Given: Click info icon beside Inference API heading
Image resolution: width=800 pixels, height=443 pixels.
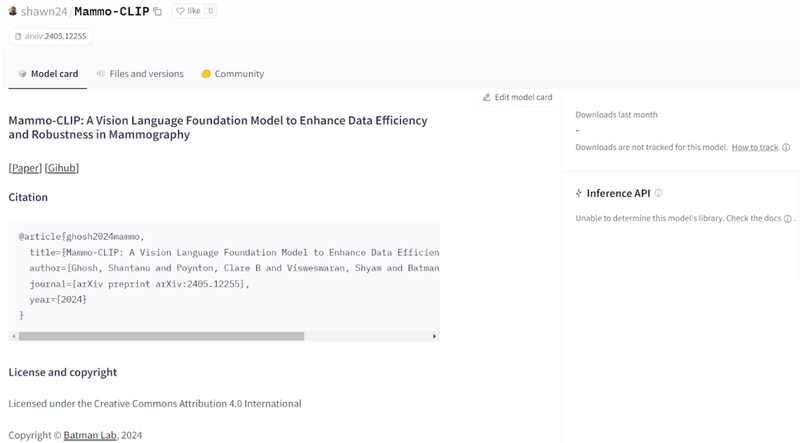Looking at the screenshot, I should click(658, 193).
